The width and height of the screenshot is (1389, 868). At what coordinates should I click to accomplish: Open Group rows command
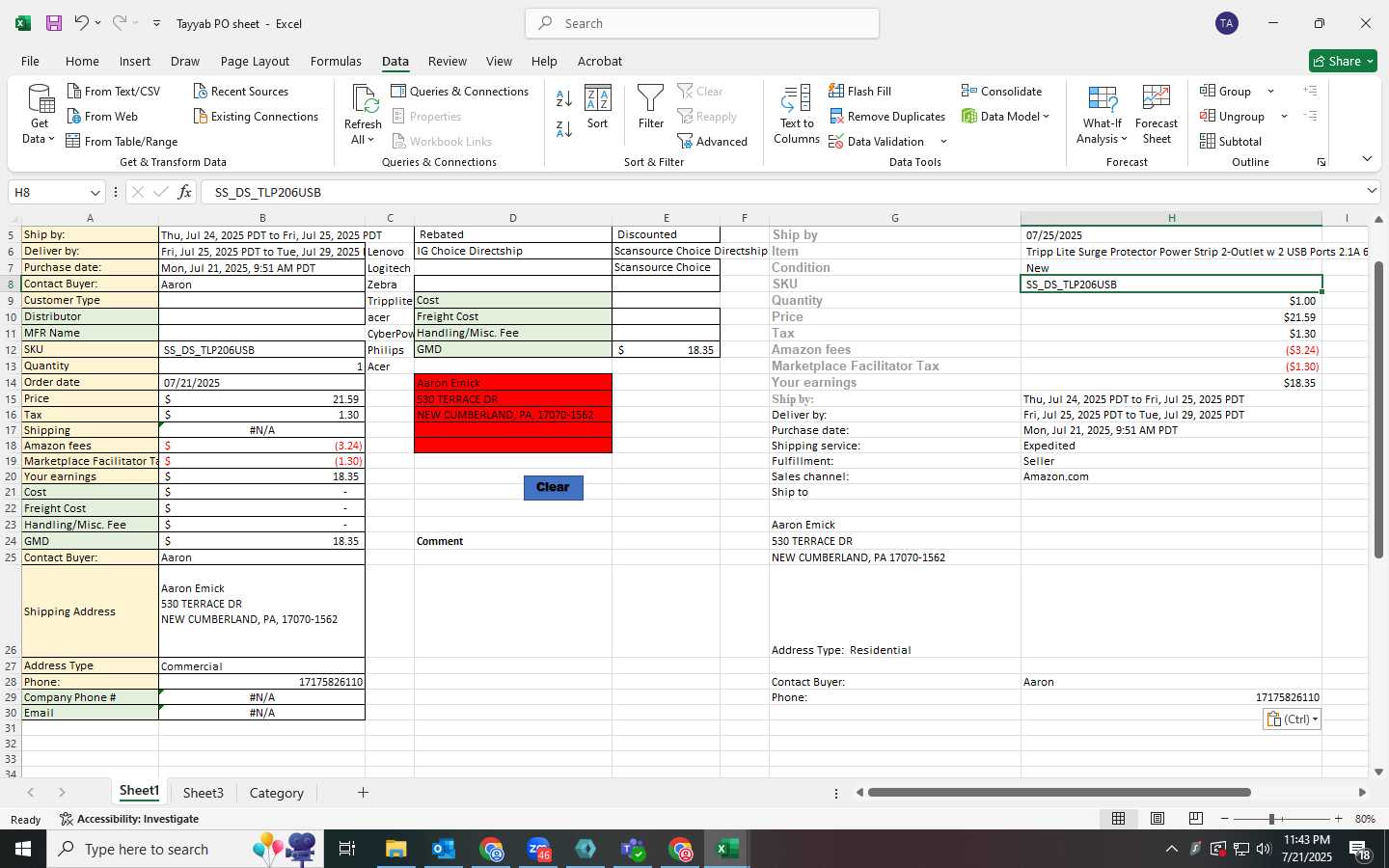[1225, 92]
